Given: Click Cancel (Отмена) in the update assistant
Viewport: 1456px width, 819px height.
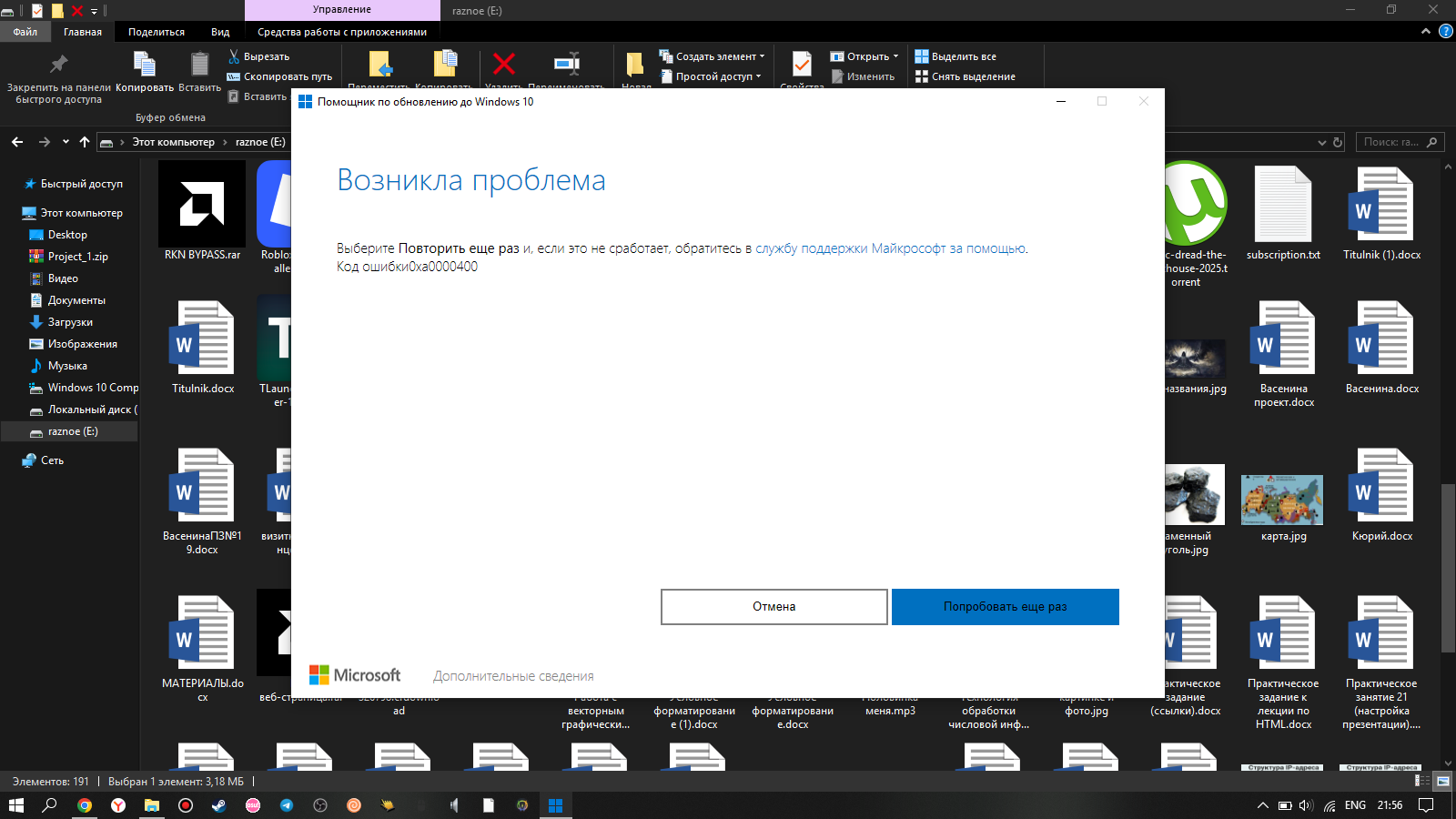Looking at the screenshot, I should 774,607.
